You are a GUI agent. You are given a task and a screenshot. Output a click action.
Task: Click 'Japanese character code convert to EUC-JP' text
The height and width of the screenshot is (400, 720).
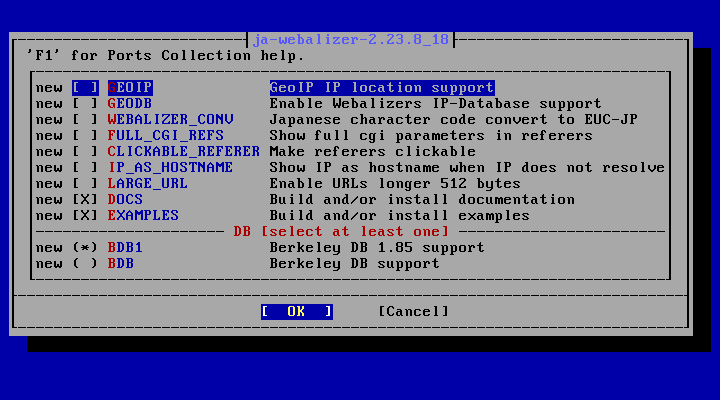(454, 119)
